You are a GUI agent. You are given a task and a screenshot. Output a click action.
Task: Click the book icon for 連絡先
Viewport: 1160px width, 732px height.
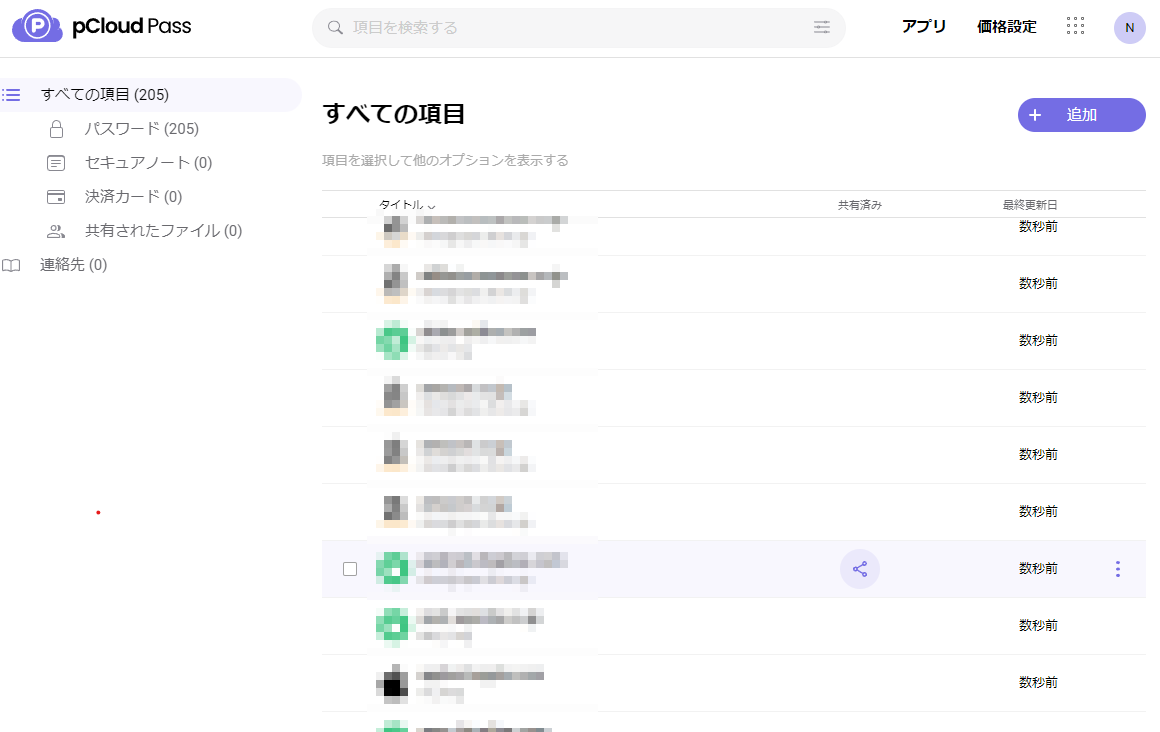coord(11,265)
